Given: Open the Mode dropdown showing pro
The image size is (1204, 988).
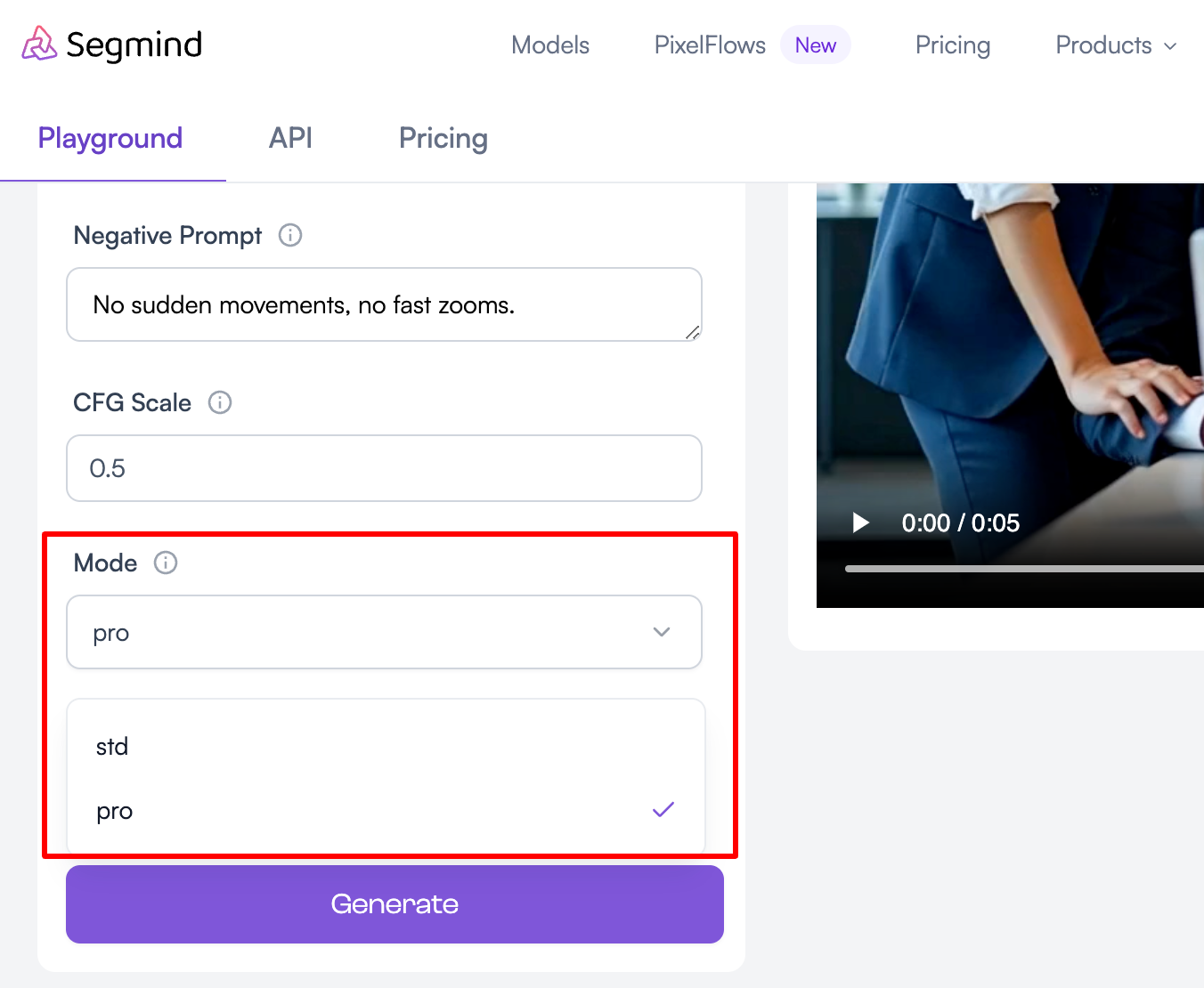Looking at the screenshot, I should pyautogui.click(x=384, y=632).
